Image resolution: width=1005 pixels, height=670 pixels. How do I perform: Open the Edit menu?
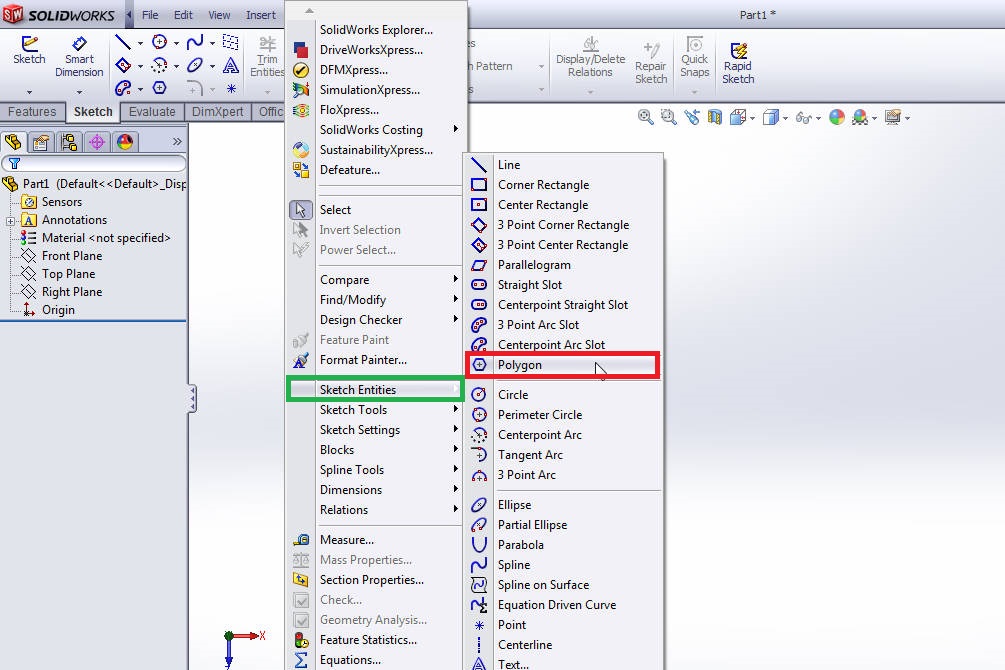point(183,15)
